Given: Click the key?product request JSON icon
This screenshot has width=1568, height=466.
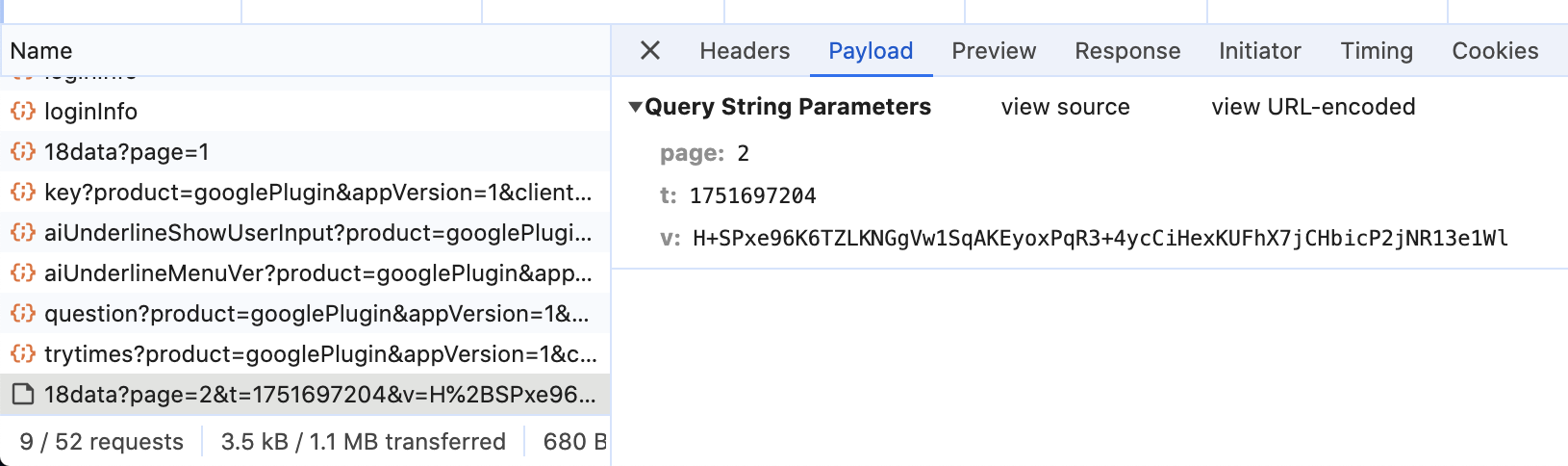Looking at the screenshot, I should click(23, 193).
